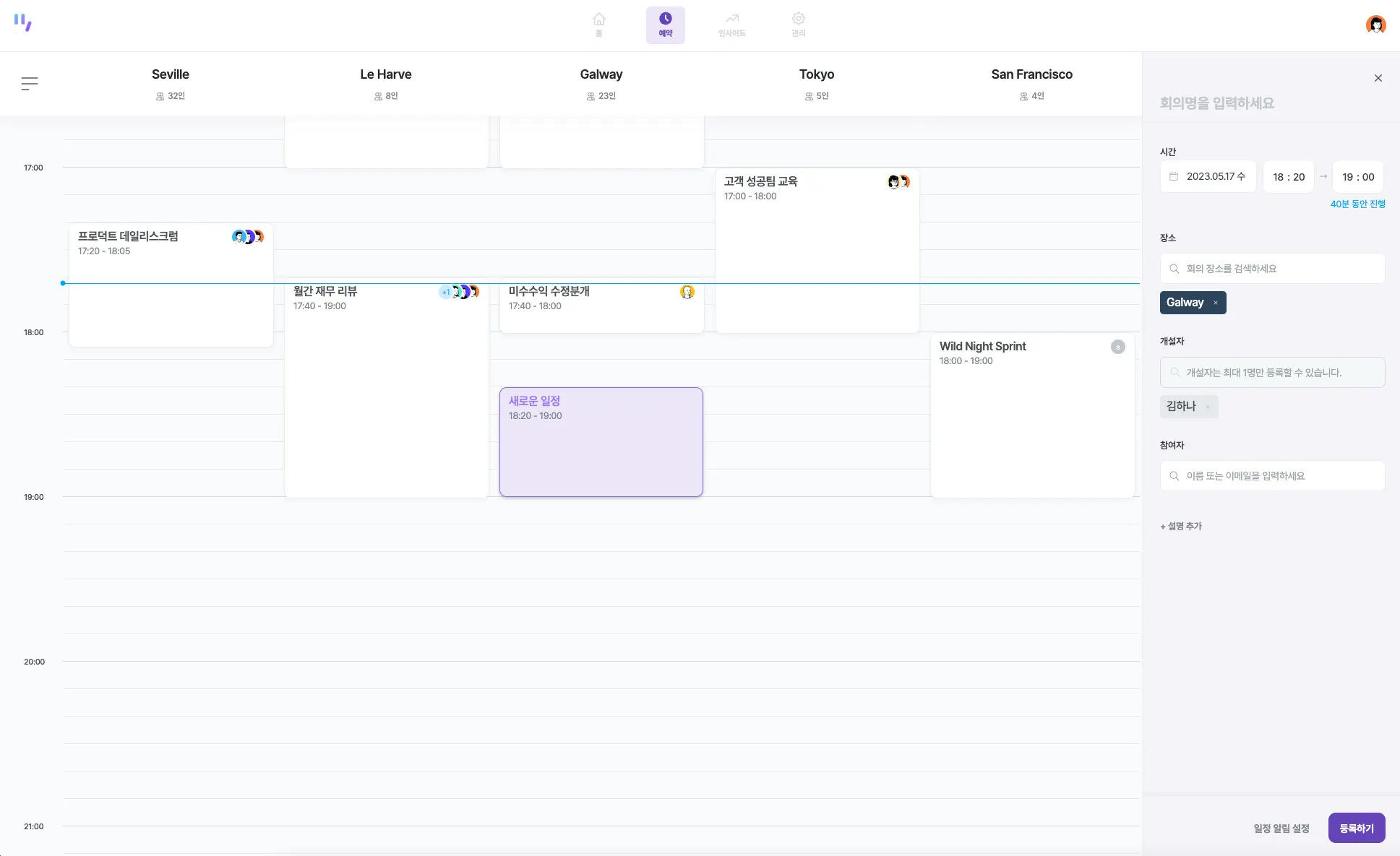Screen dimensions: 1400x856
Task: Focus the participants name or email field
Action: pyautogui.click(x=1272, y=476)
